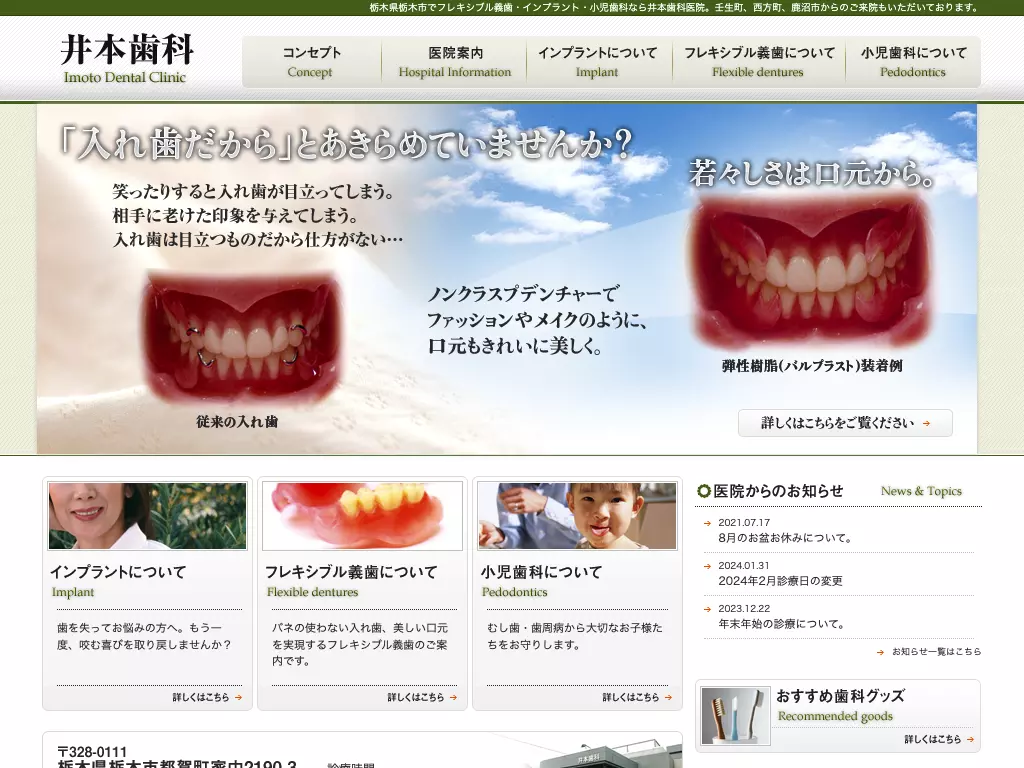Open news item 2024年2月診療日の変更
Image resolution: width=1024 pixels, height=768 pixels.
780,581
